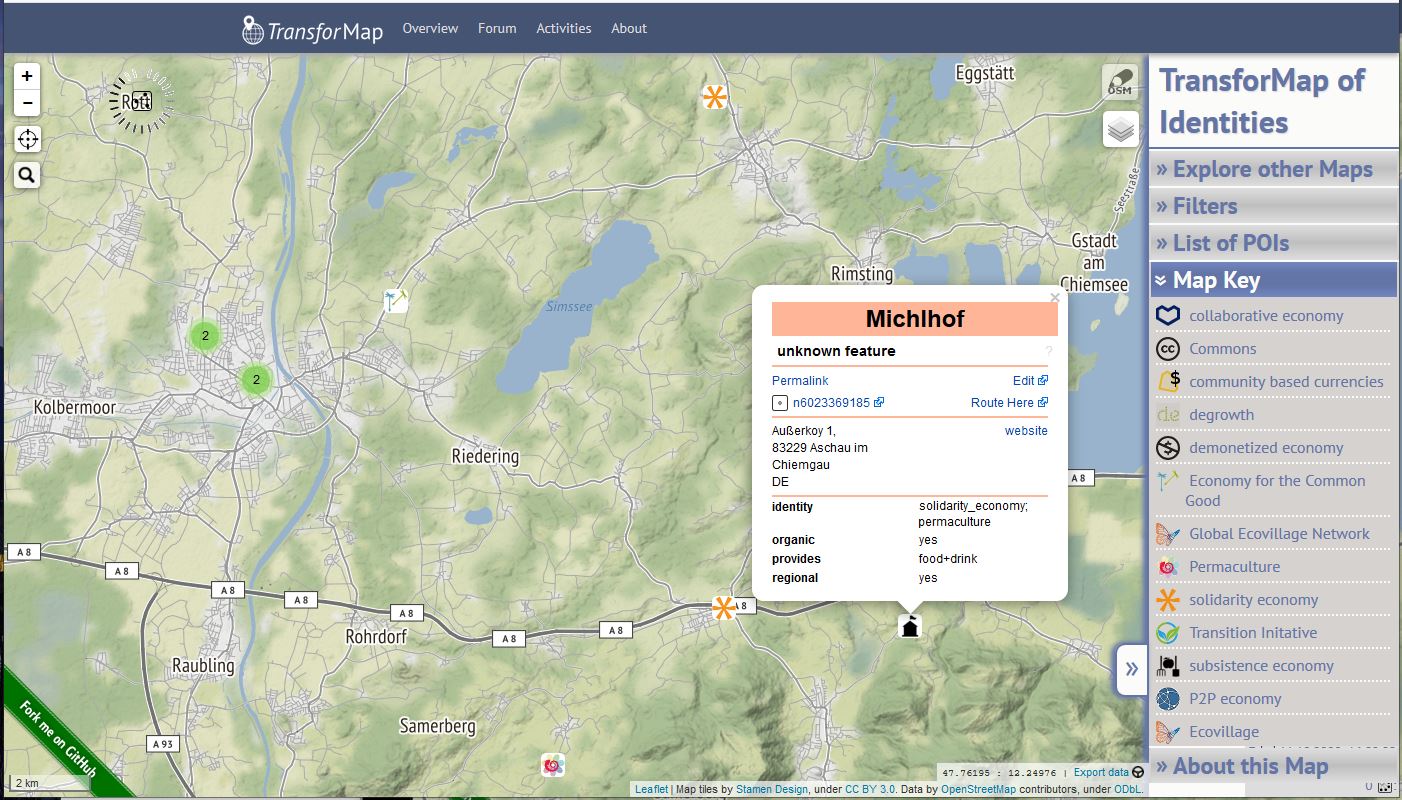Viewport: 1402px width, 800px height.
Task: Open the website link in popup
Action: (1026, 431)
